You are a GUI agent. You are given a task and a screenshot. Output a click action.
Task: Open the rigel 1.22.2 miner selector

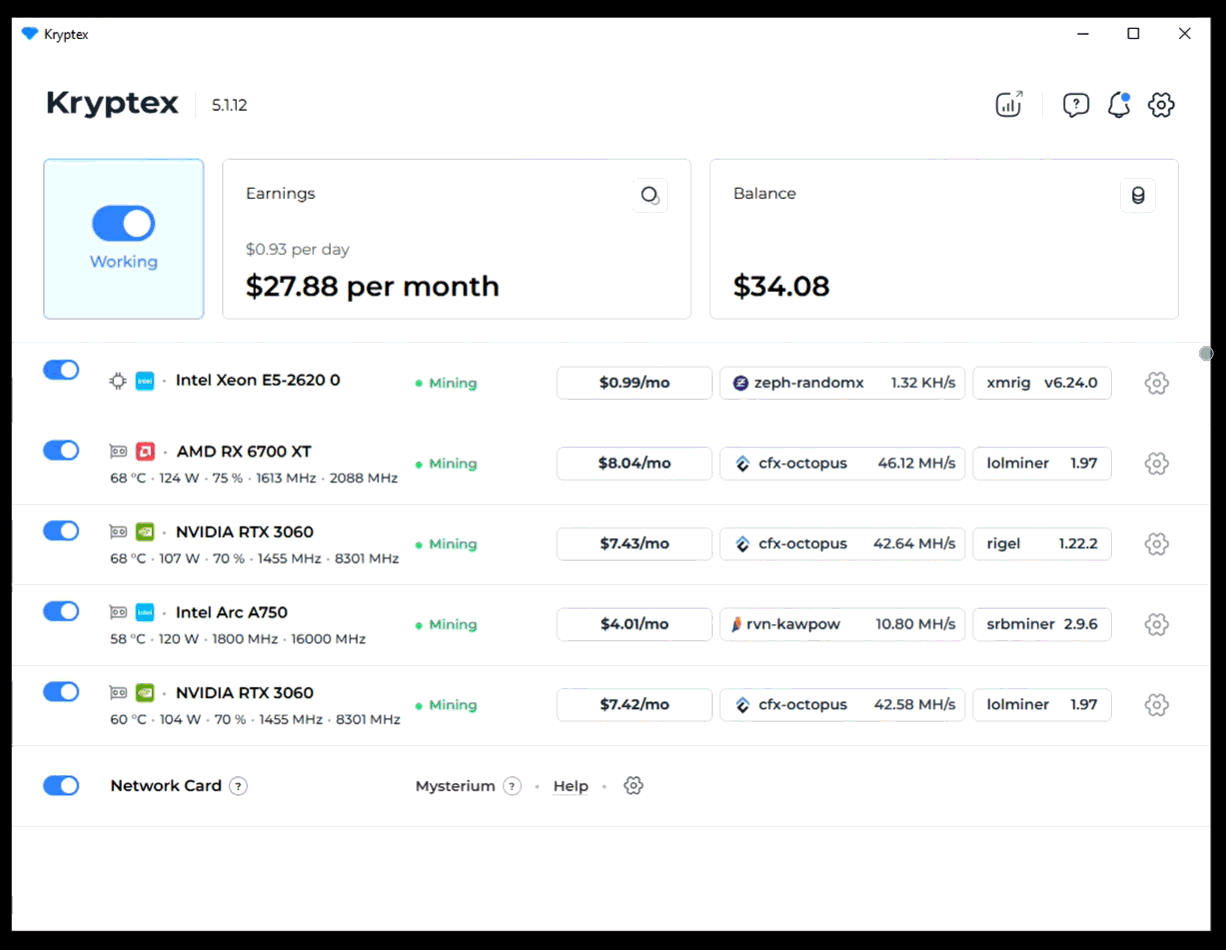coord(1041,544)
